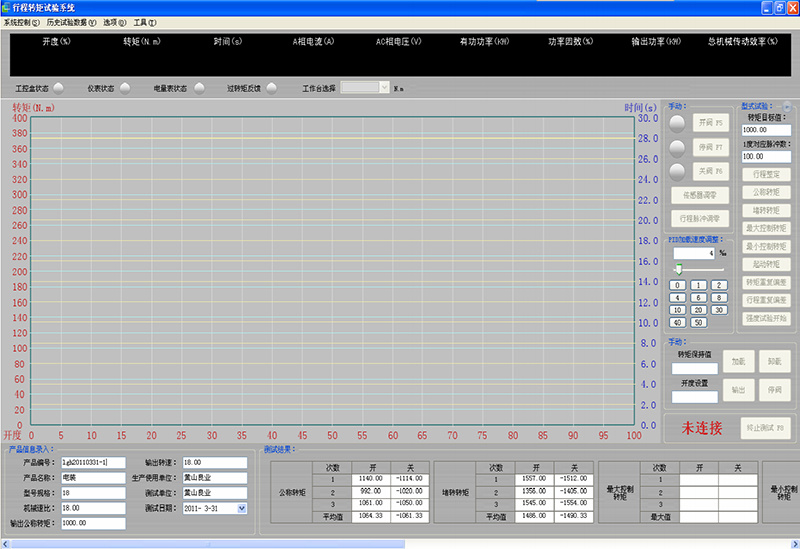This screenshot has height=549, width=800.
Task: Open the 工作台选择 dropdown
Action: click(x=384, y=88)
